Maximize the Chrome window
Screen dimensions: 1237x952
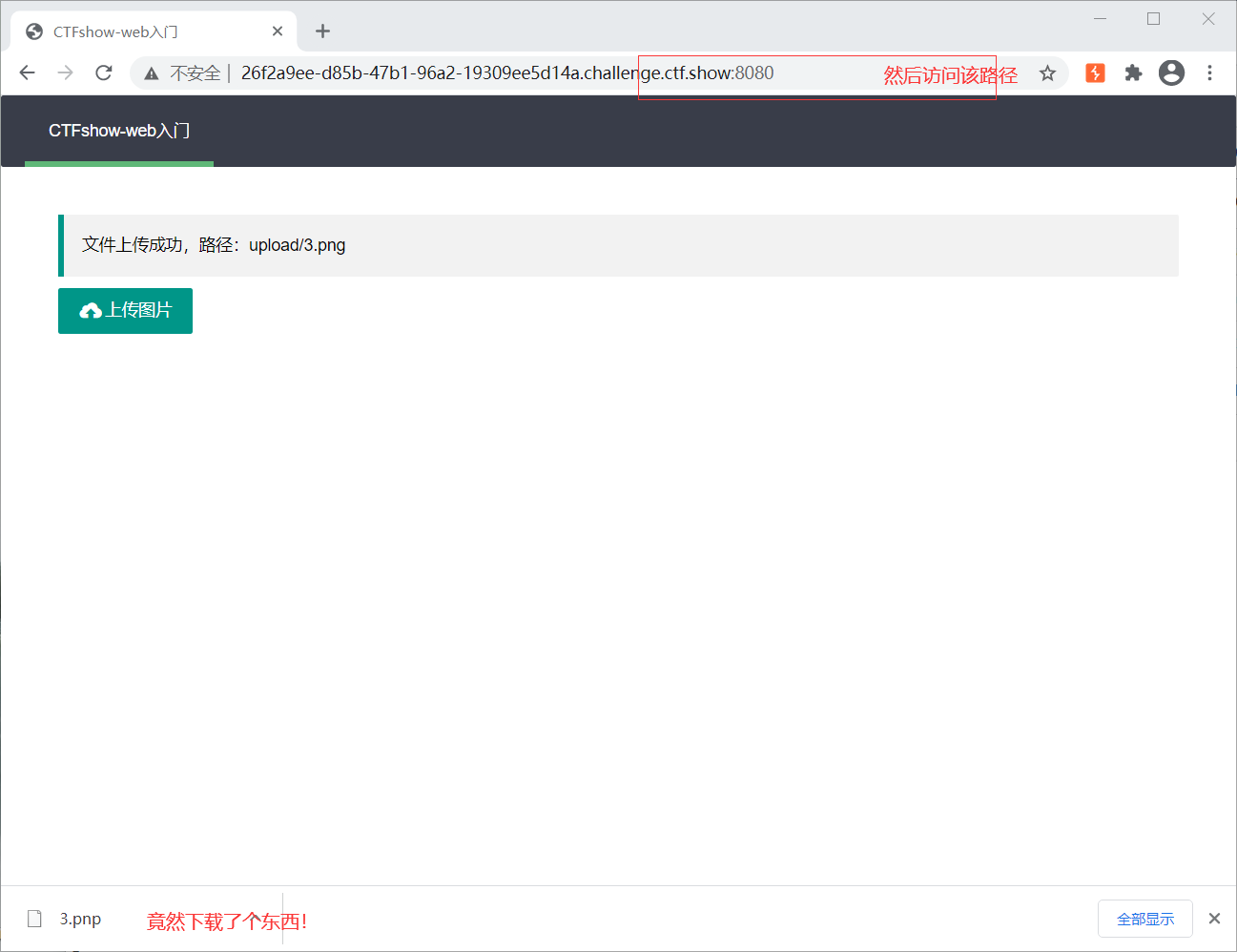tap(1153, 18)
